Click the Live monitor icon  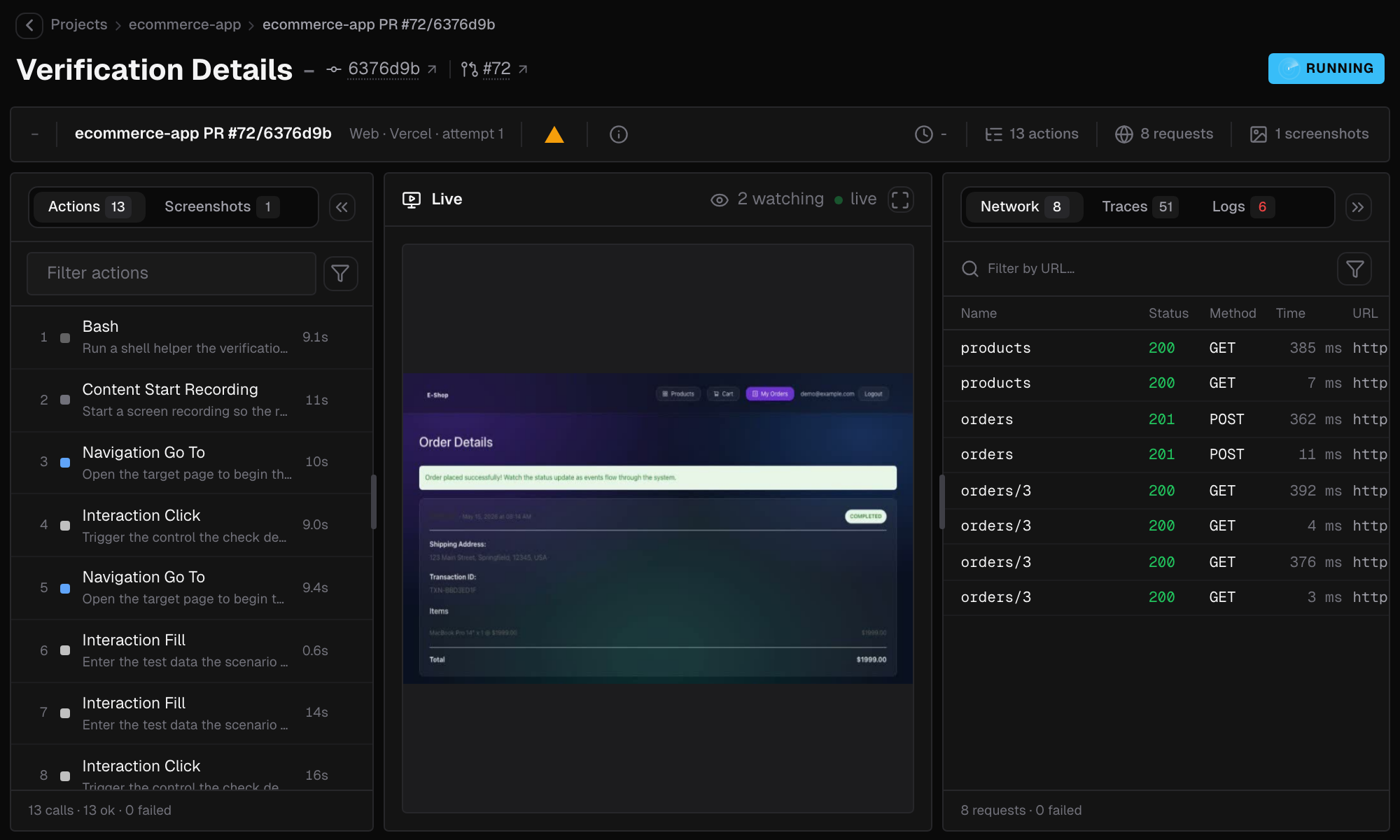click(x=412, y=199)
